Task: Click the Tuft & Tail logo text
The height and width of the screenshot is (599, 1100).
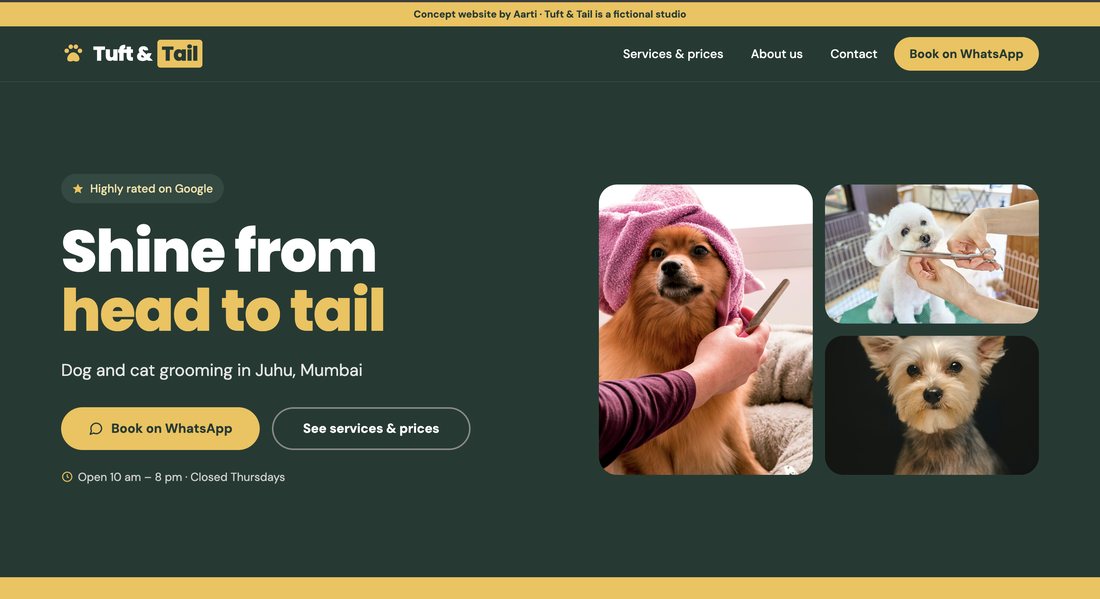Action: click(147, 53)
